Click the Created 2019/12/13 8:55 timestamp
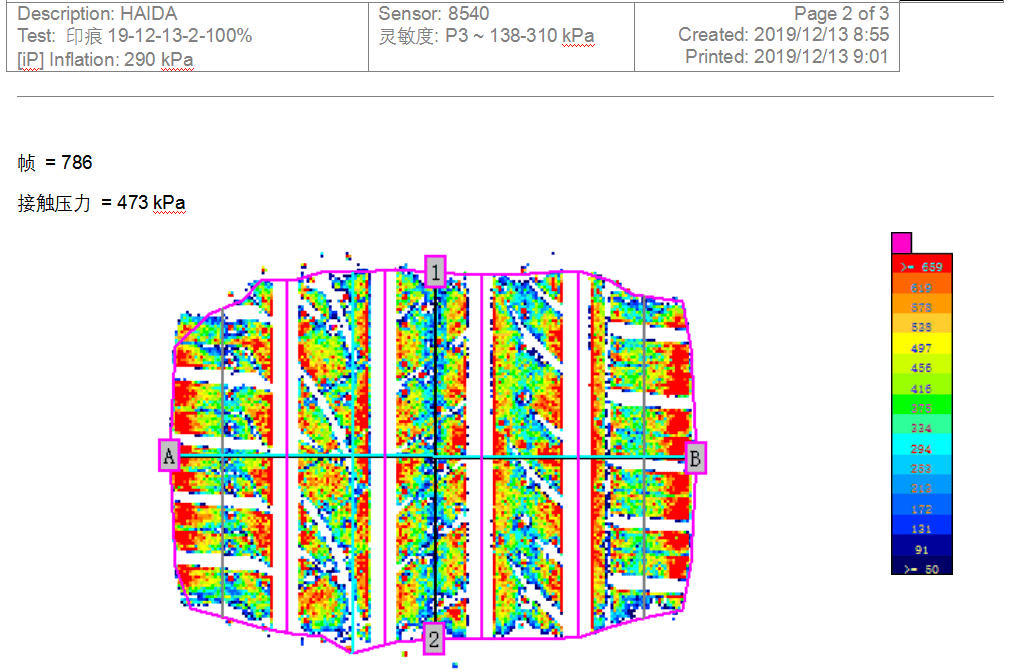The height and width of the screenshot is (672, 1028). [783, 35]
